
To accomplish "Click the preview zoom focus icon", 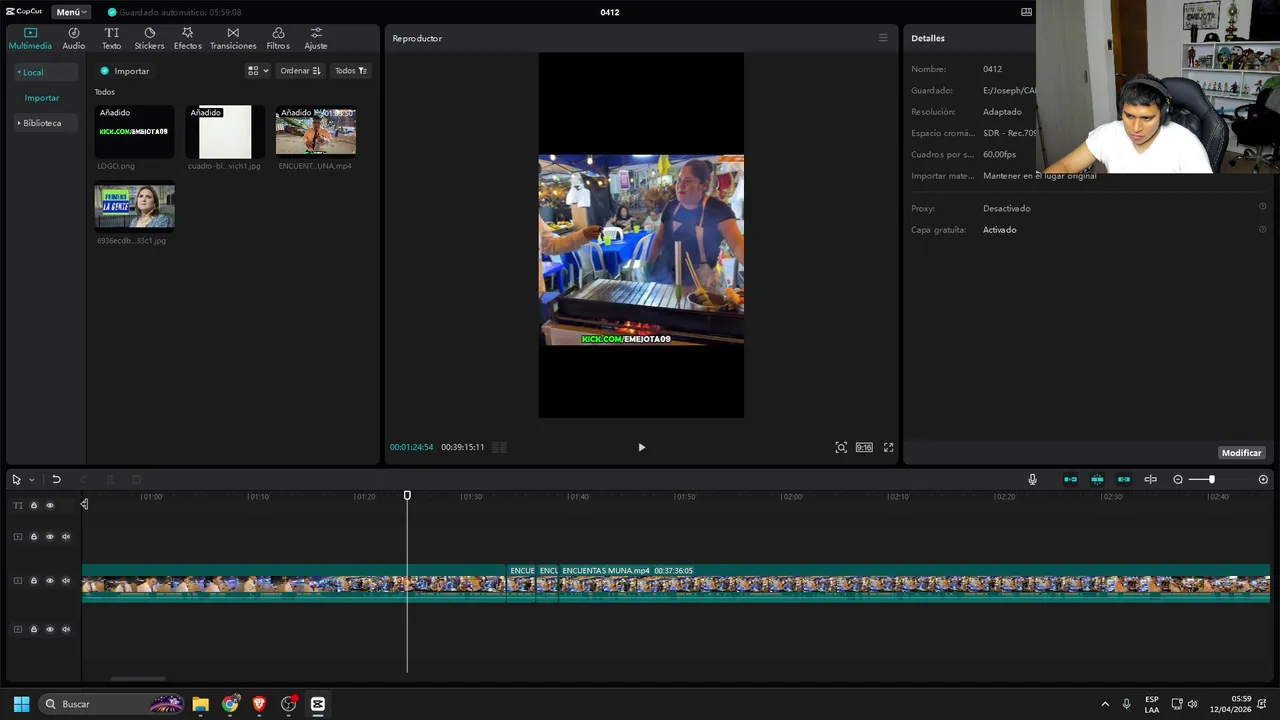I will coord(841,447).
